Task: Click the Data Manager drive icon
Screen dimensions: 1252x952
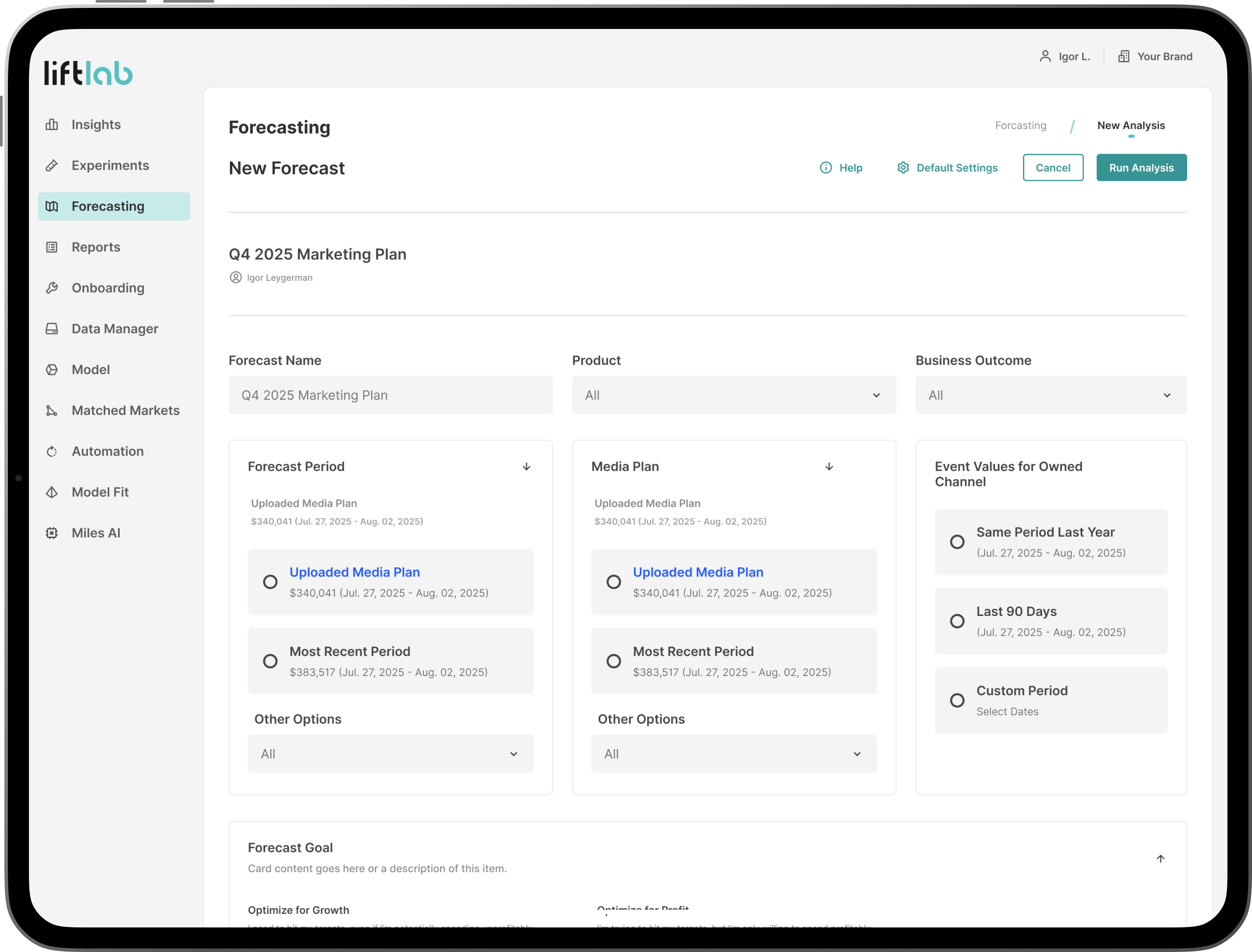Action: pyautogui.click(x=52, y=329)
